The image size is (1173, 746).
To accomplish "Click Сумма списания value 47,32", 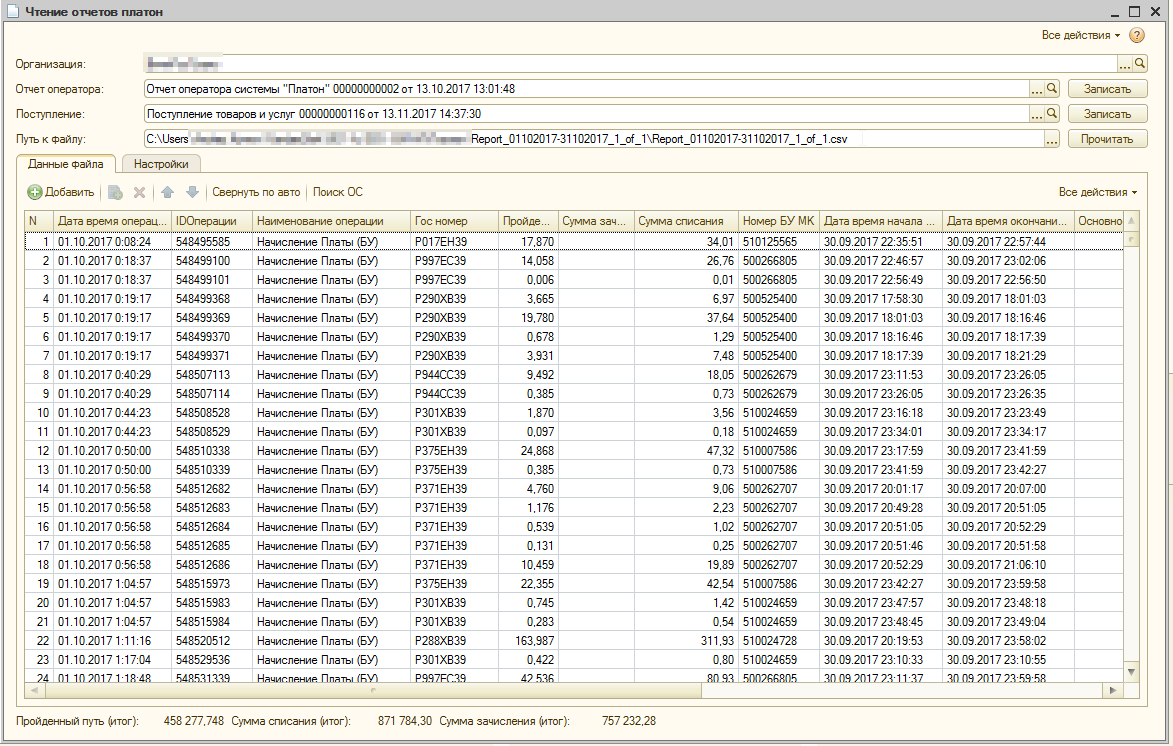I will click(x=686, y=451).
